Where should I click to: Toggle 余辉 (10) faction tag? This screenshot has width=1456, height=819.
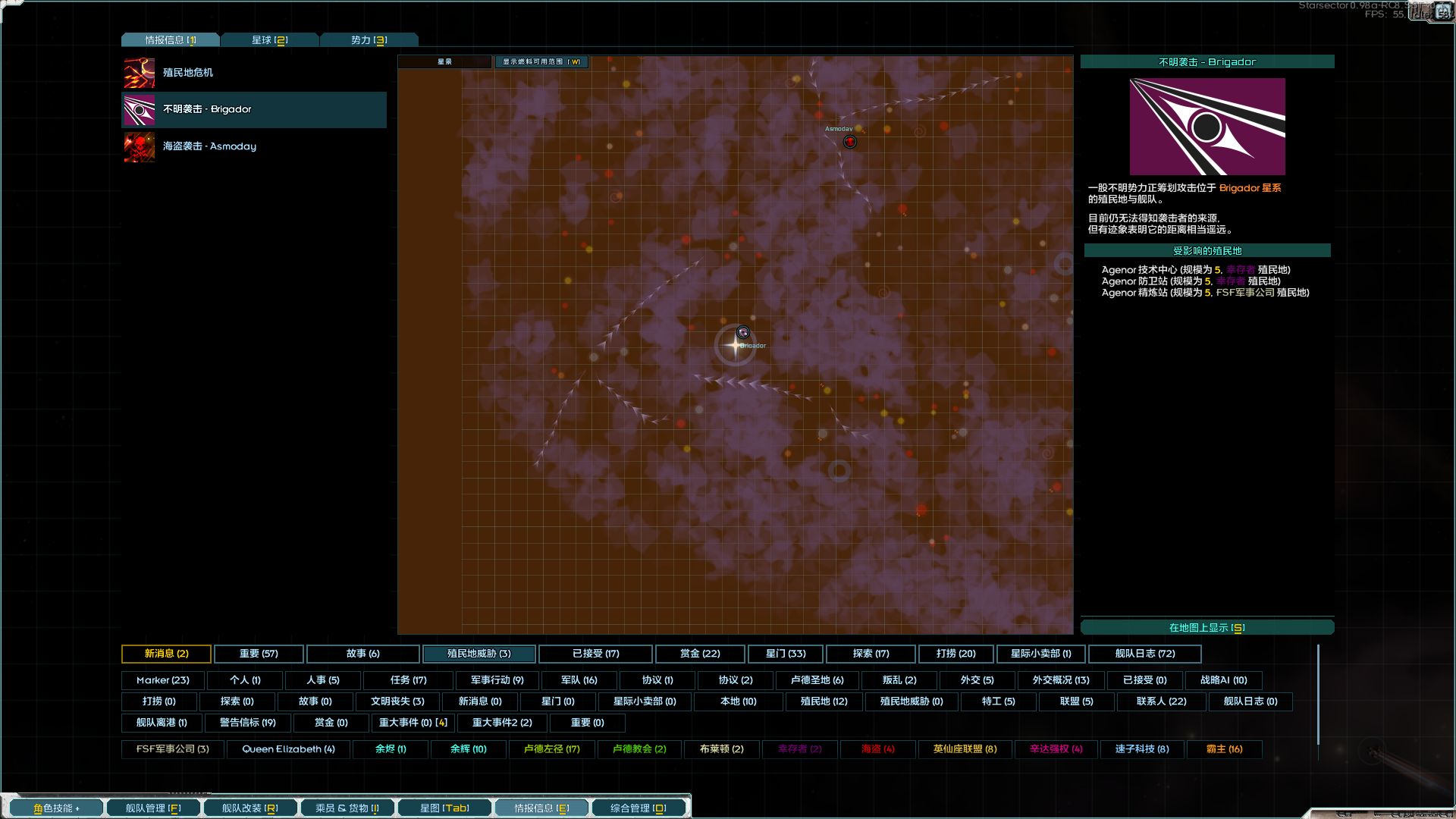(x=469, y=749)
